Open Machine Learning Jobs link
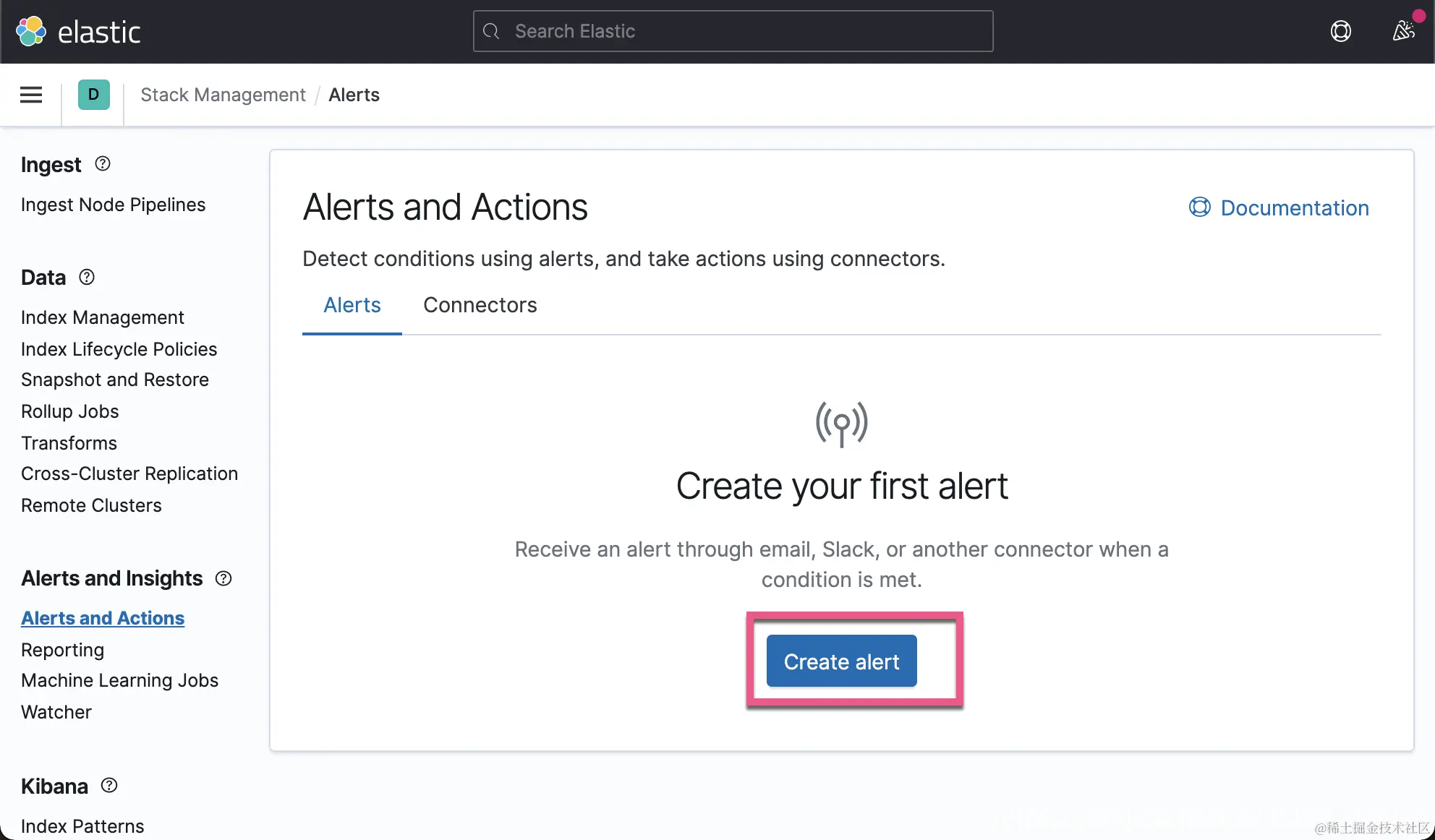 (119, 680)
